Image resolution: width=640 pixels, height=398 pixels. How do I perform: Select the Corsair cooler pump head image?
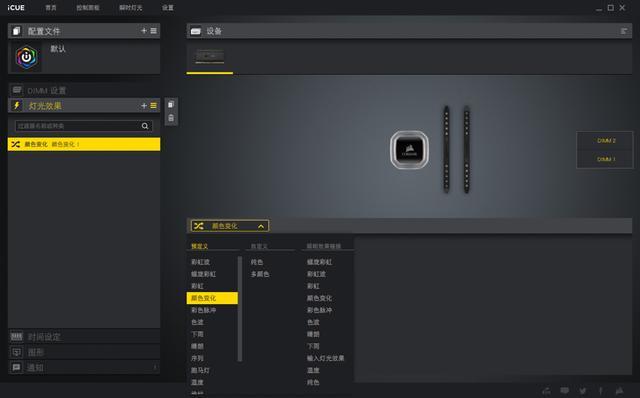click(x=409, y=150)
